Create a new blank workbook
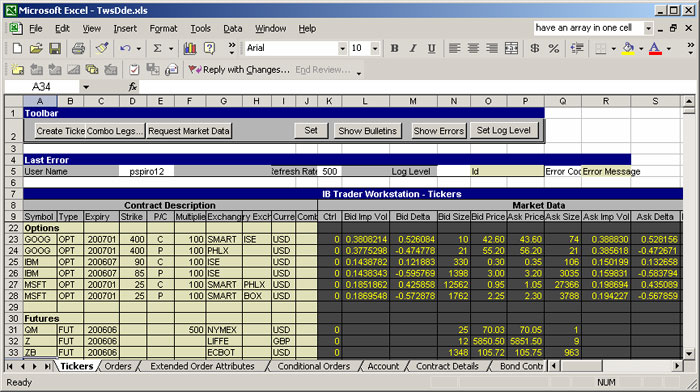Image resolution: width=700 pixels, height=392 pixels. (17, 48)
